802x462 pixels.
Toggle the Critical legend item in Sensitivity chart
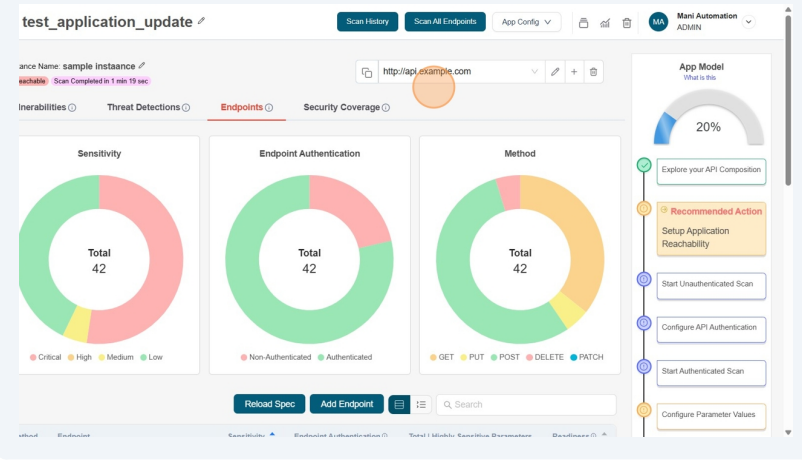46,357
